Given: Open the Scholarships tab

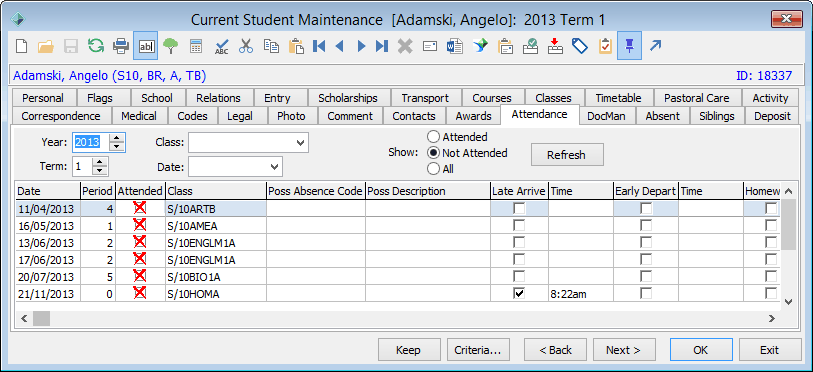Looking at the screenshot, I should (348, 98).
